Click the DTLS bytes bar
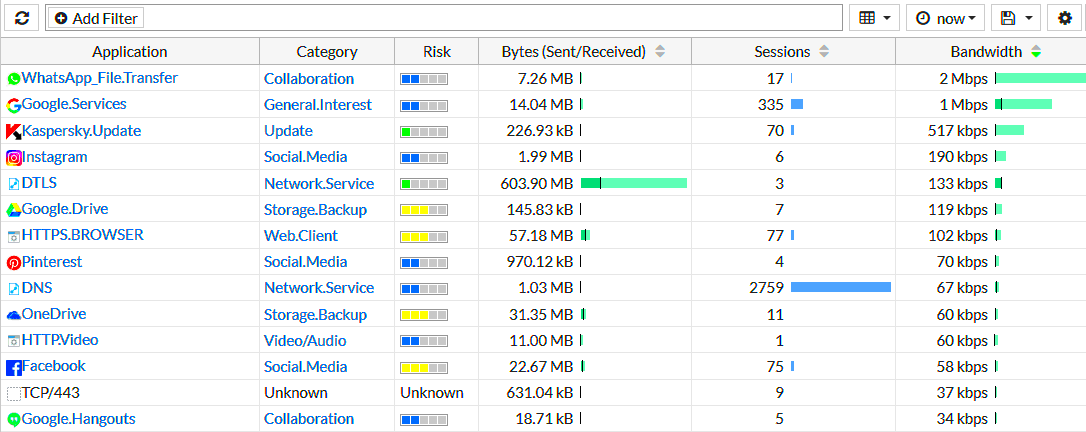The image size is (1086, 432). click(x=634, y=183)
